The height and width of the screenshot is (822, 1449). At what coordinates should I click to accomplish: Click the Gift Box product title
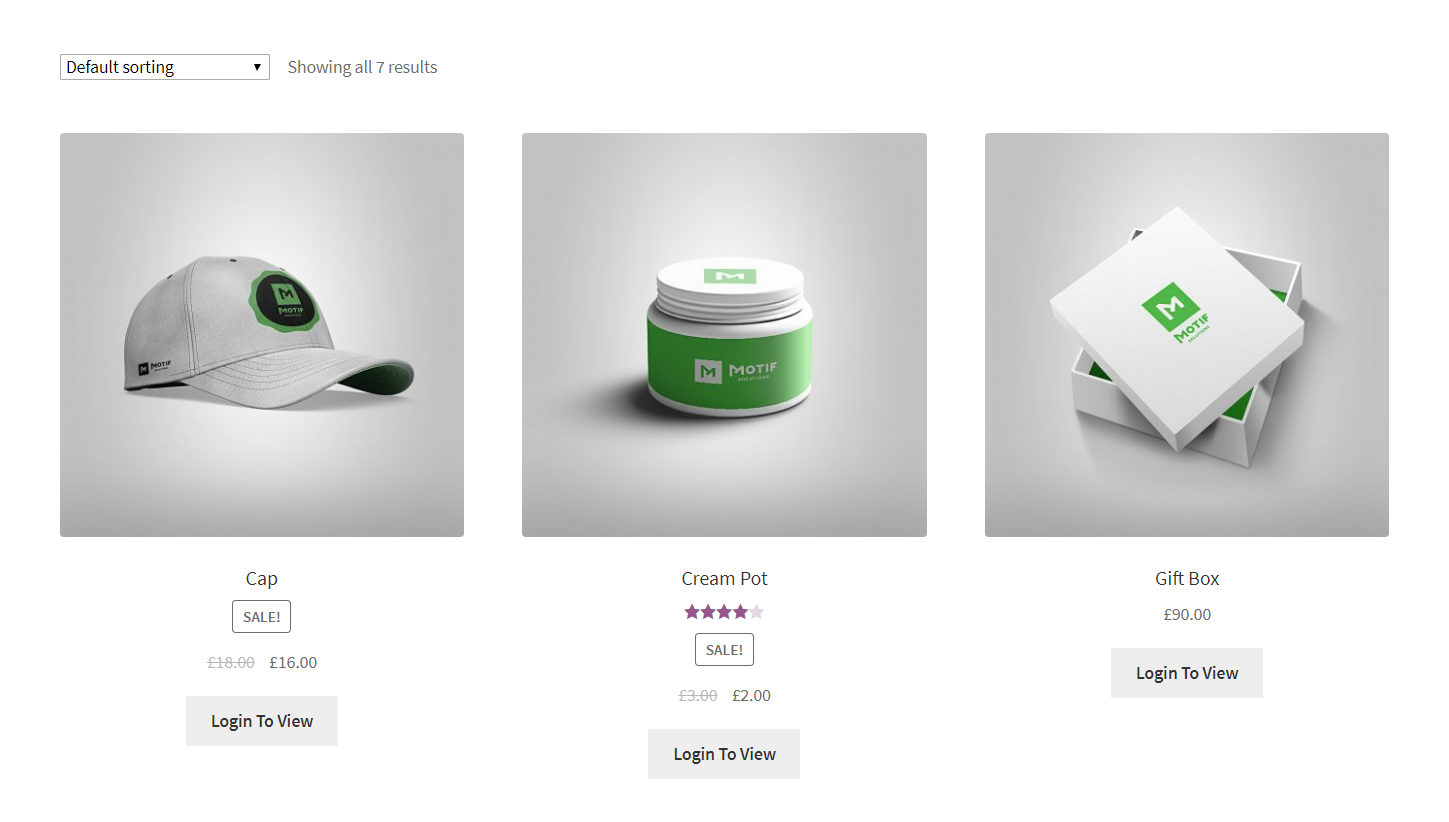pyautogui.click(x=1187, y=578)
